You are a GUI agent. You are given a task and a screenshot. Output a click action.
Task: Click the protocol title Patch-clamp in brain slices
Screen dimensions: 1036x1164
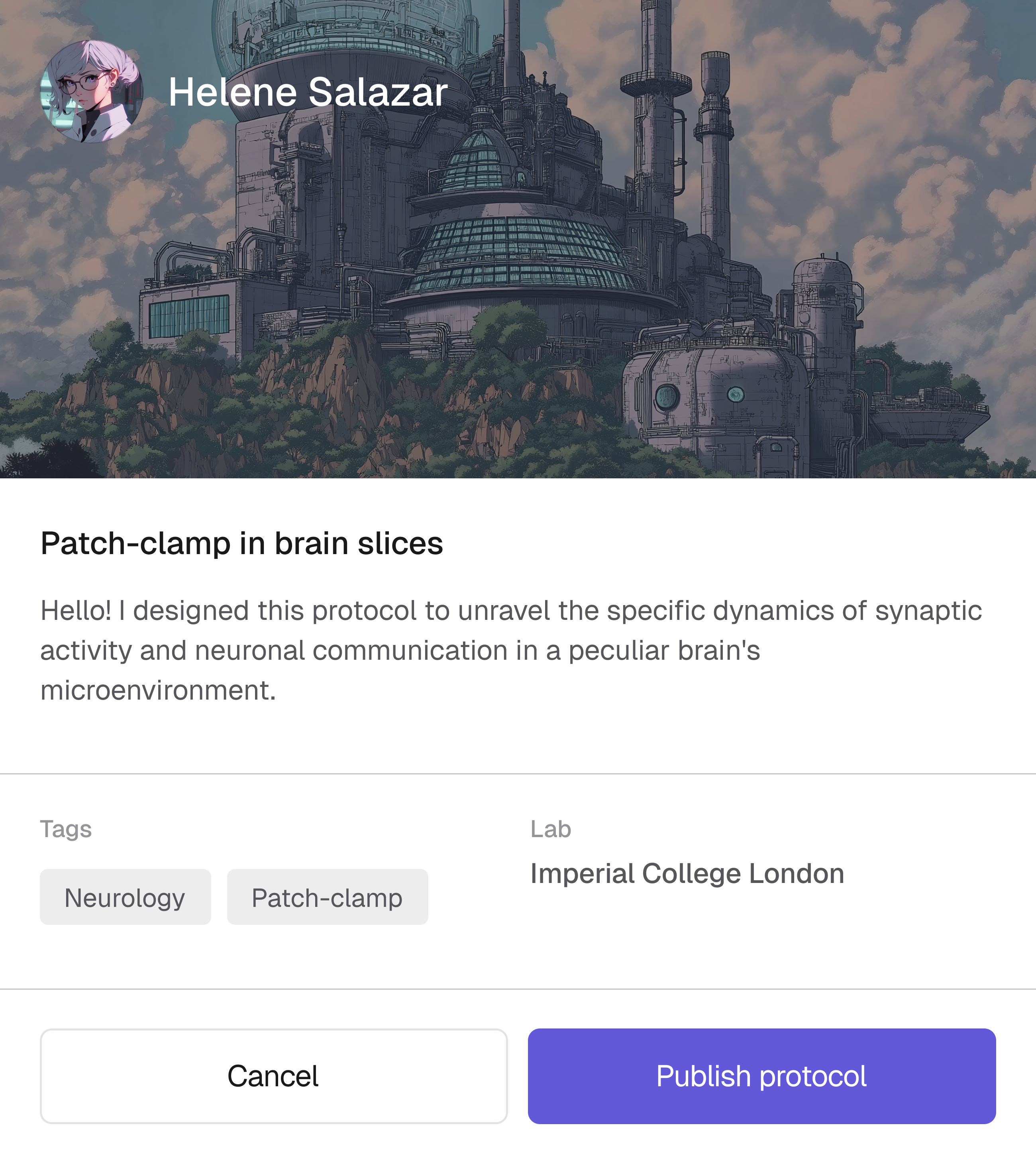[241, 543]
